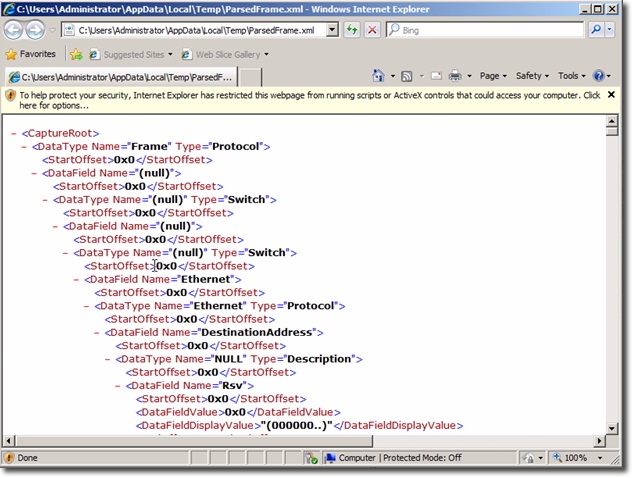Screen dimensions: 633x478
Task: Collapse DataType Name="Frame" node
Action: click(x=24, y=147)
